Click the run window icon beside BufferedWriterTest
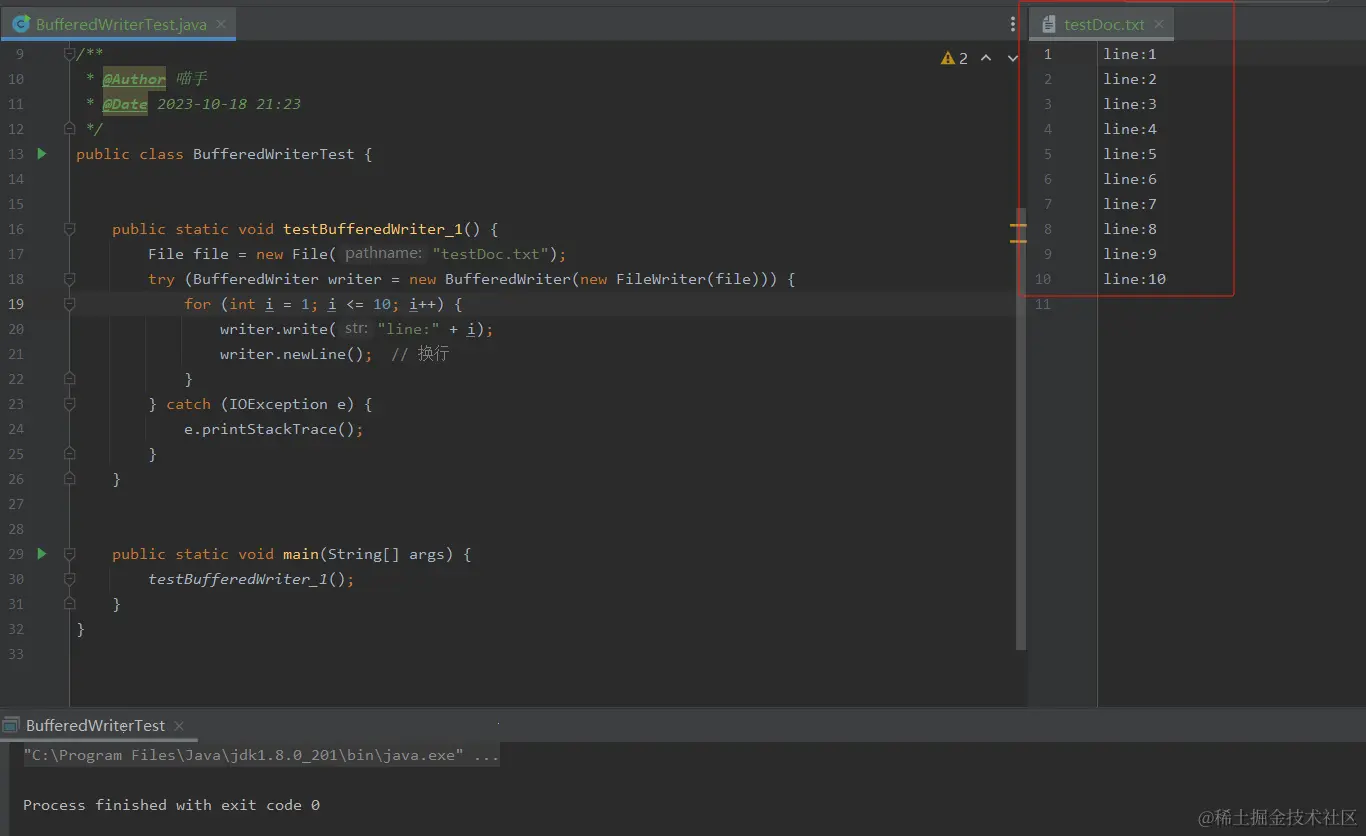Screen dimensions: 1366x836 point(11,725)
